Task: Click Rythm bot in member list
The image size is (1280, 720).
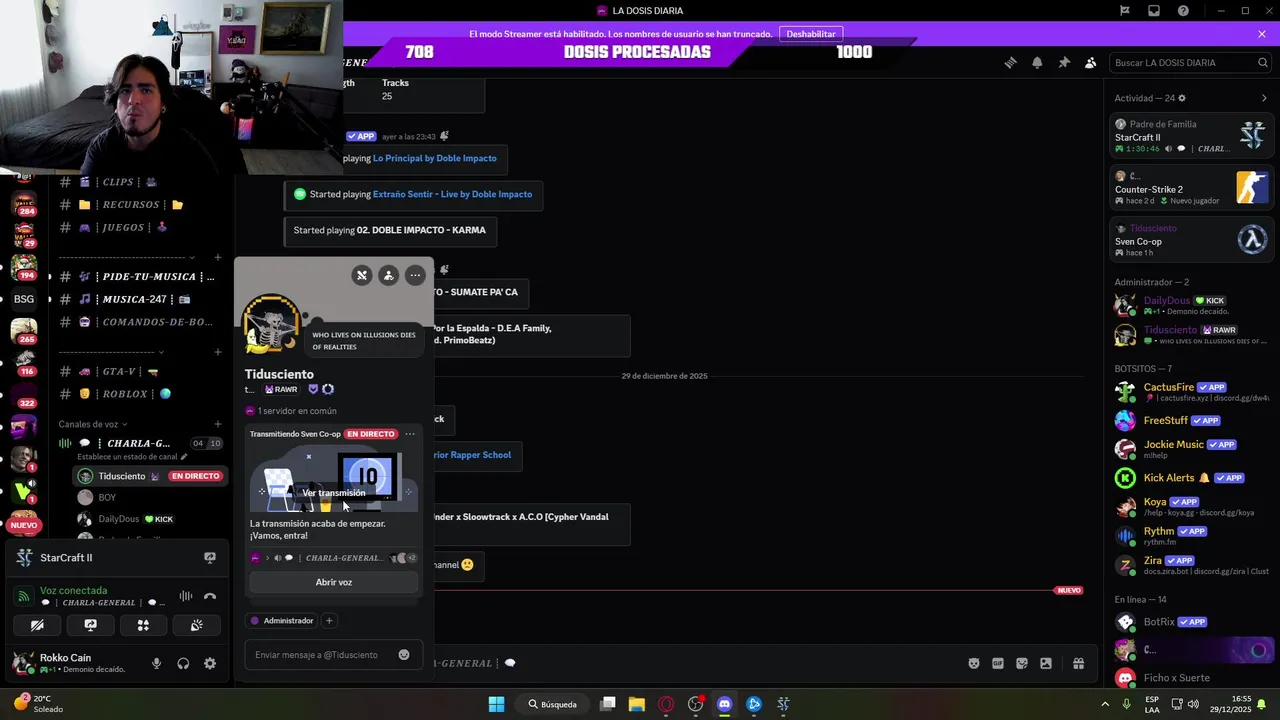Action: (1191, 535)
